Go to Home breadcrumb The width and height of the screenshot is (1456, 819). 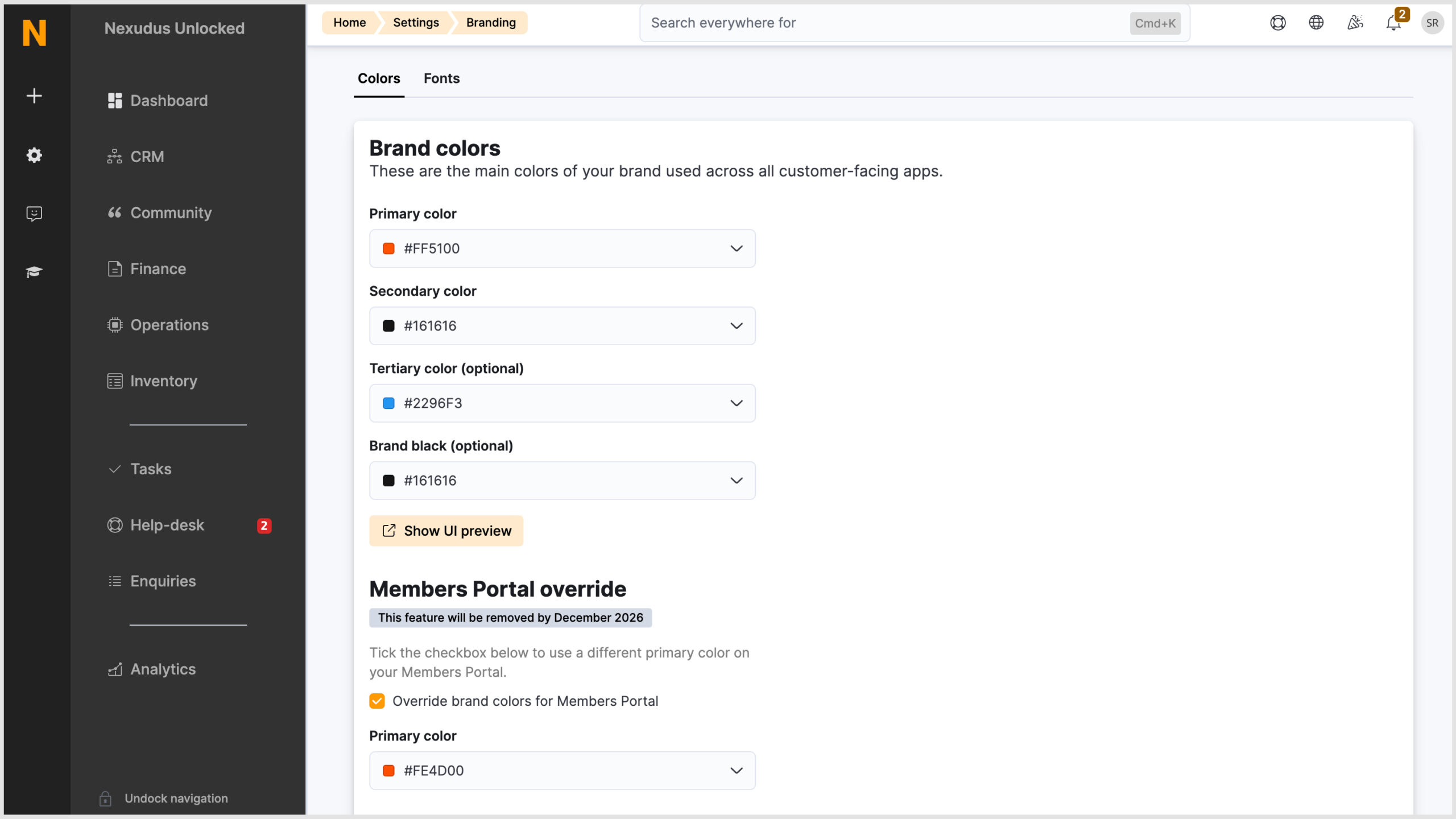point(350,23)
